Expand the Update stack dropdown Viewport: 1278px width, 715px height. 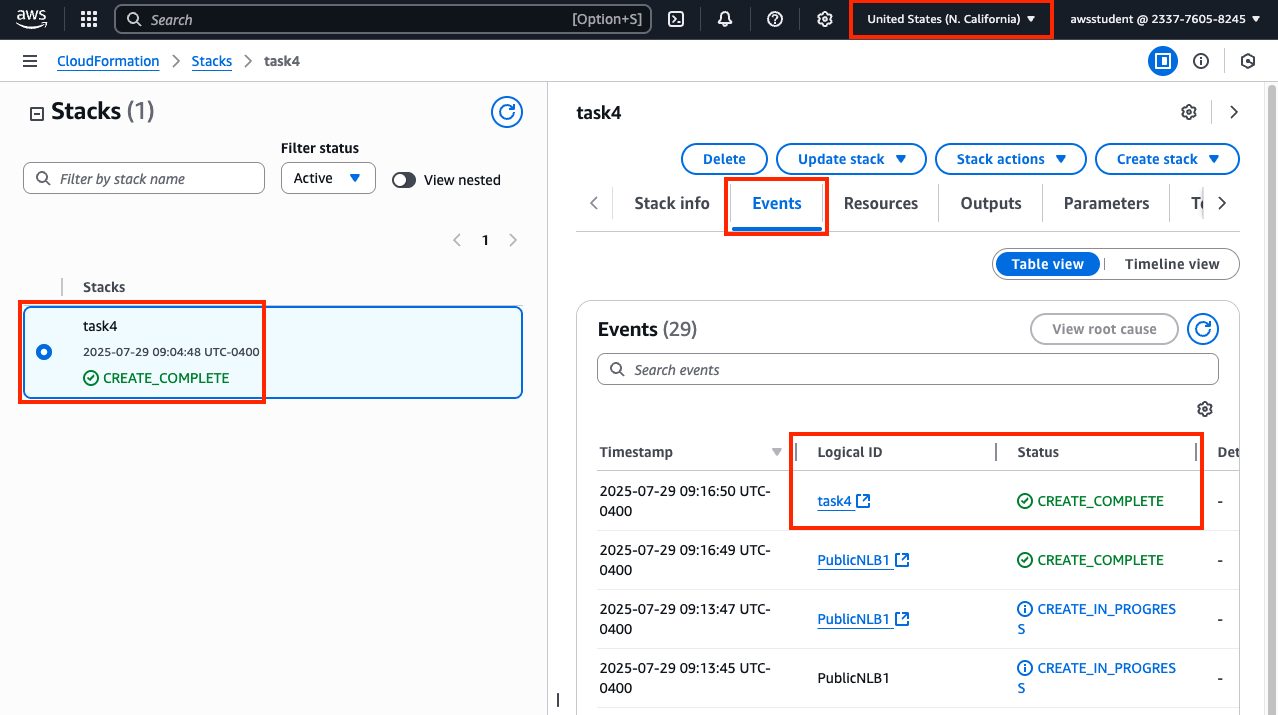tap(853, 159)
